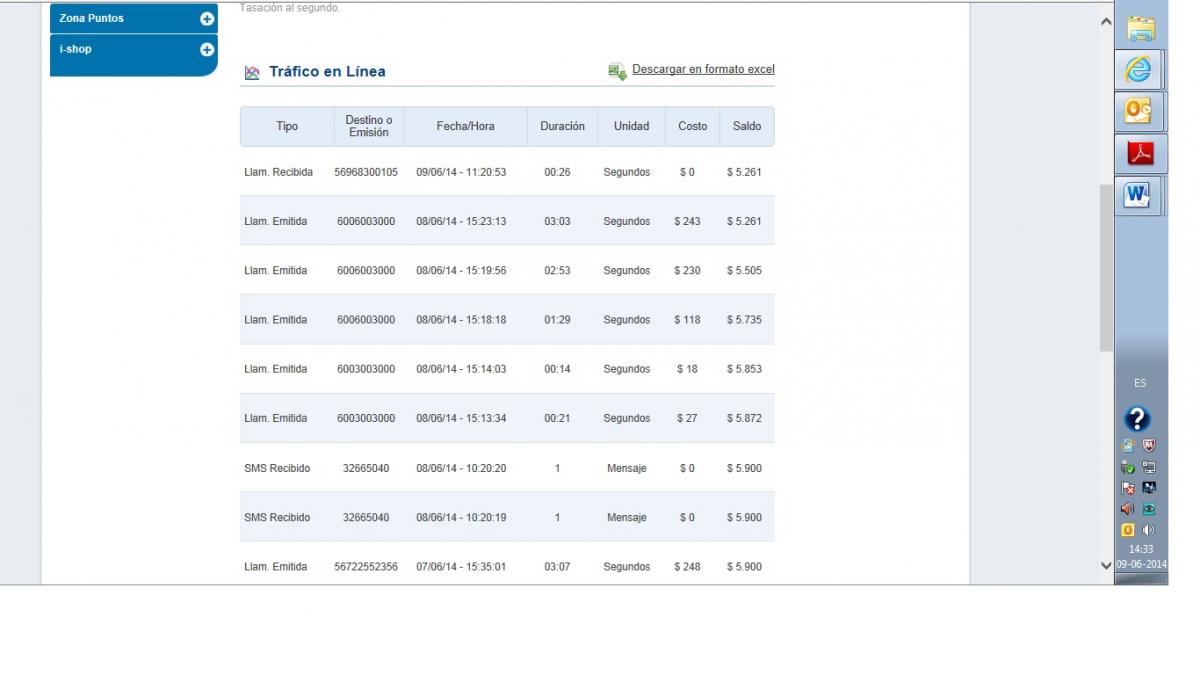Screen dimensions: 1200x675
Task: Click the safely remove hardware tray icon
Action: click(x=1128, y=467)
